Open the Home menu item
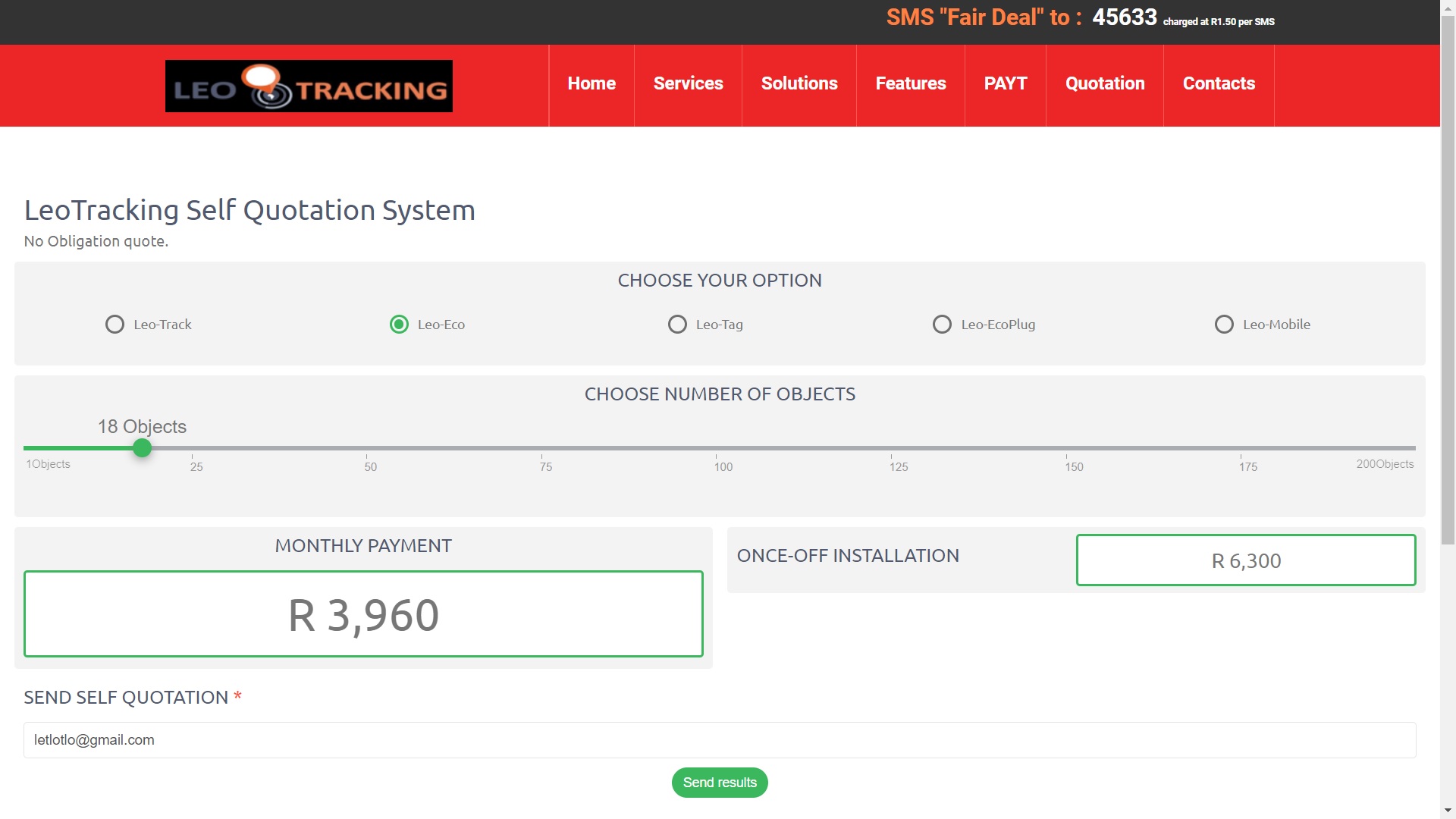 (591, 83)
